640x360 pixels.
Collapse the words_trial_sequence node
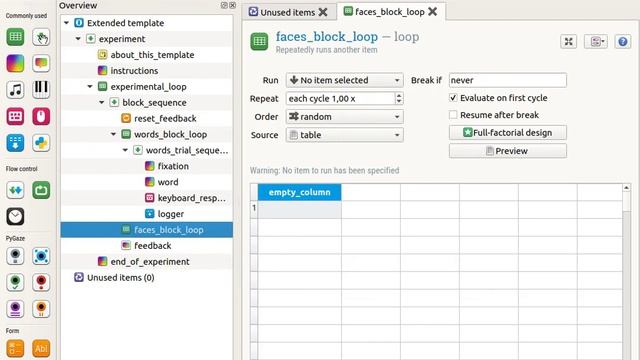[x=125, y=151]
